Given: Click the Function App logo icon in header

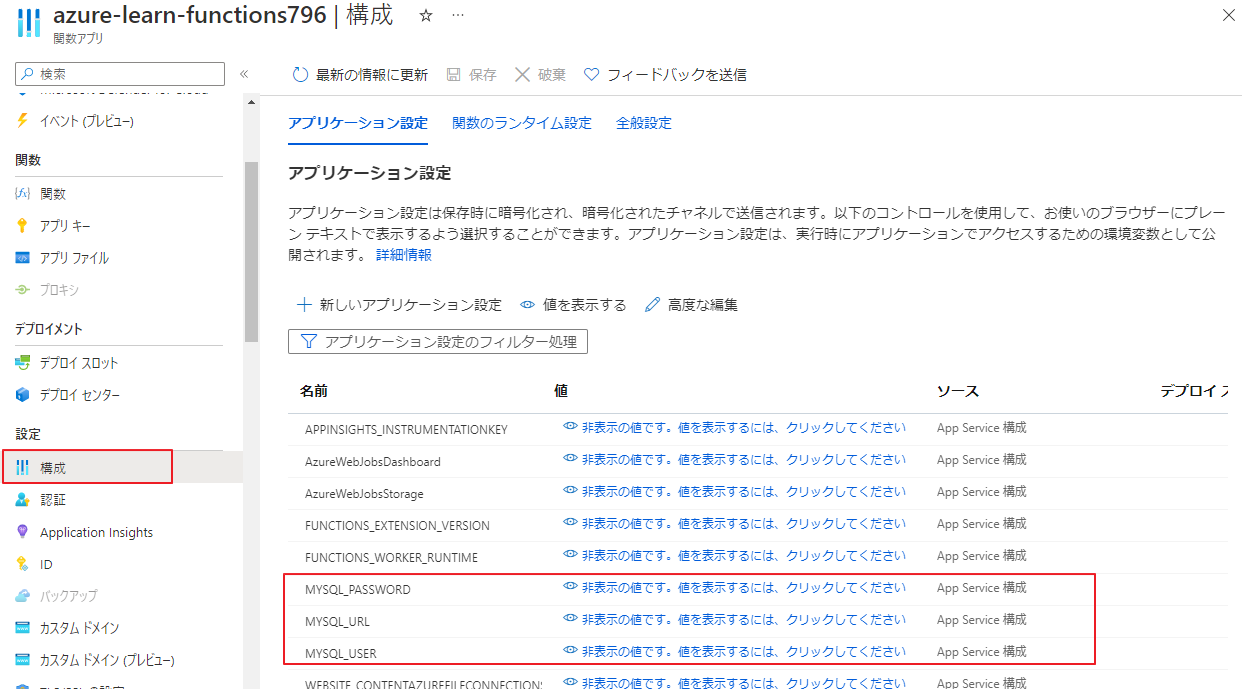Looking at the screenshot, I should pos(30,23).
